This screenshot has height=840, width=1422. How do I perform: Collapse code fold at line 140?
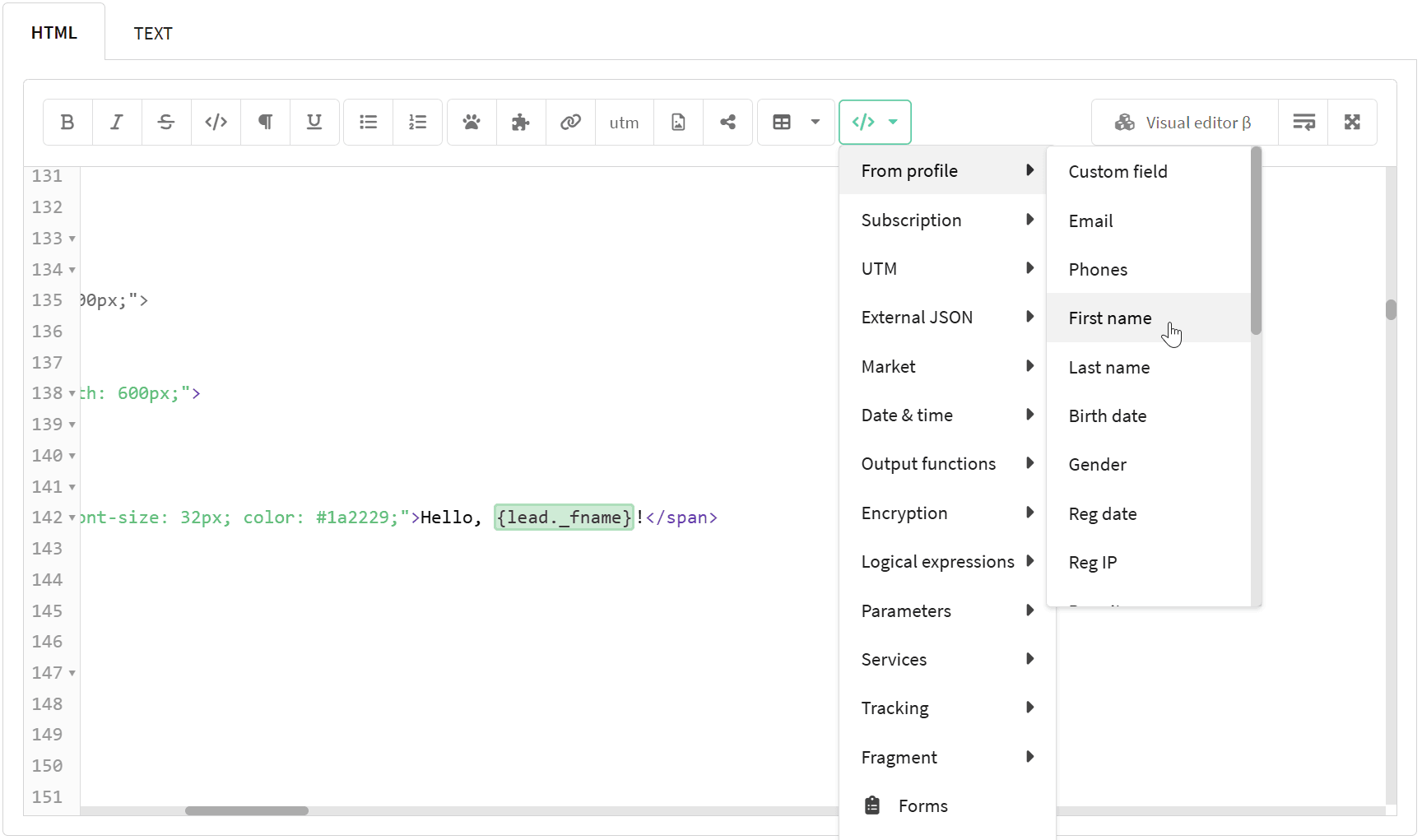[72, 457]
